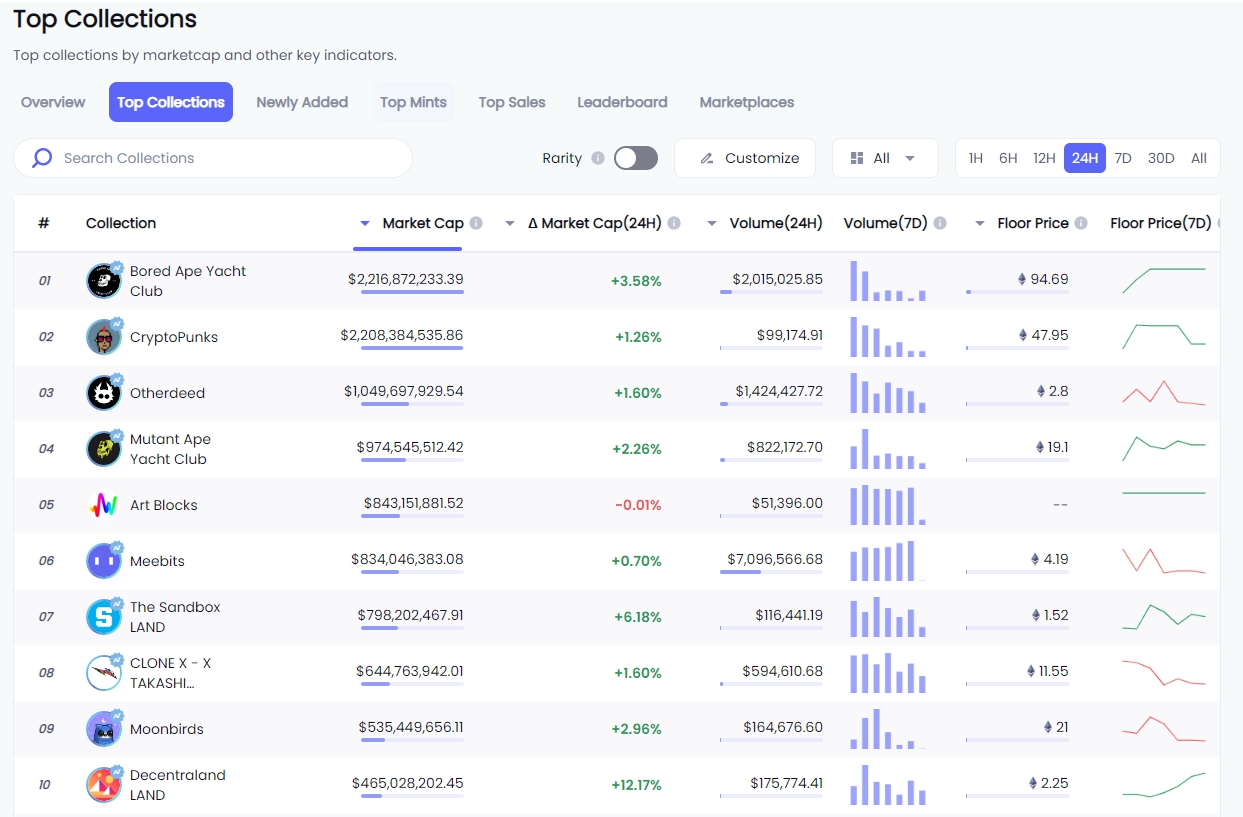This screenshot has height=817, width=1243.
Task: Open the Art Blocks collection link
Action: (x=164, y=505)
